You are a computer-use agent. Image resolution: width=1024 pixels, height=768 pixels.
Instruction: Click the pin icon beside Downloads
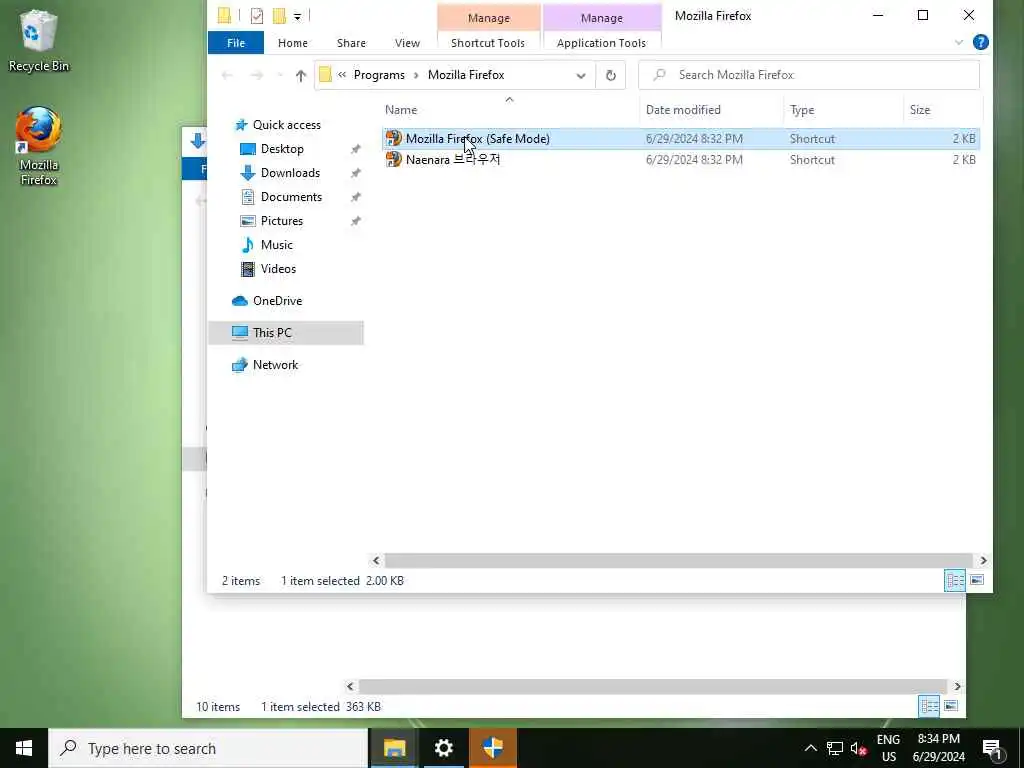click(355, 173)
